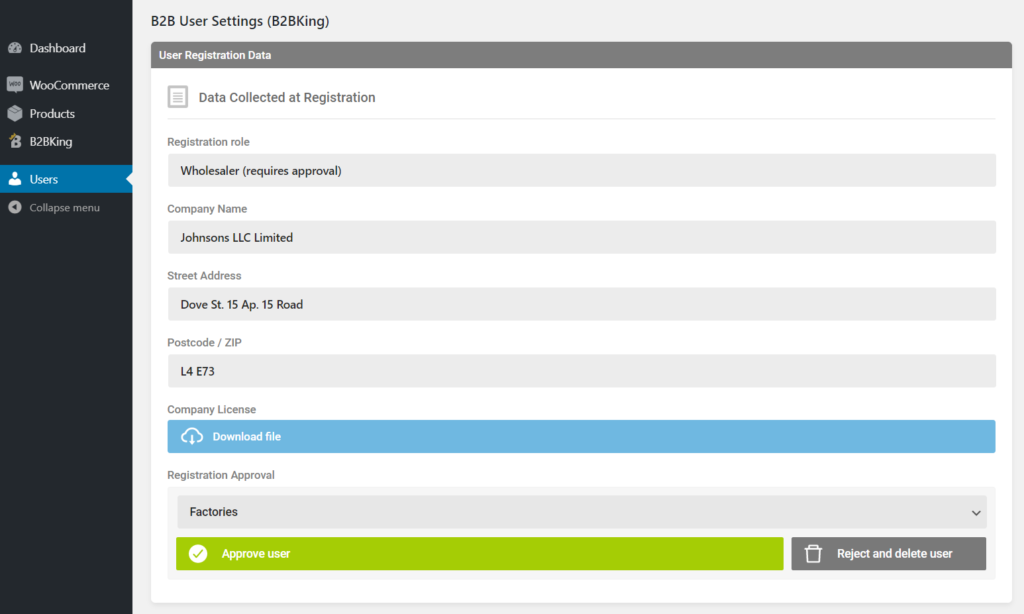Reject and delete the user
The width and height of the screenshot is (1024, 614).
point(888,553)
